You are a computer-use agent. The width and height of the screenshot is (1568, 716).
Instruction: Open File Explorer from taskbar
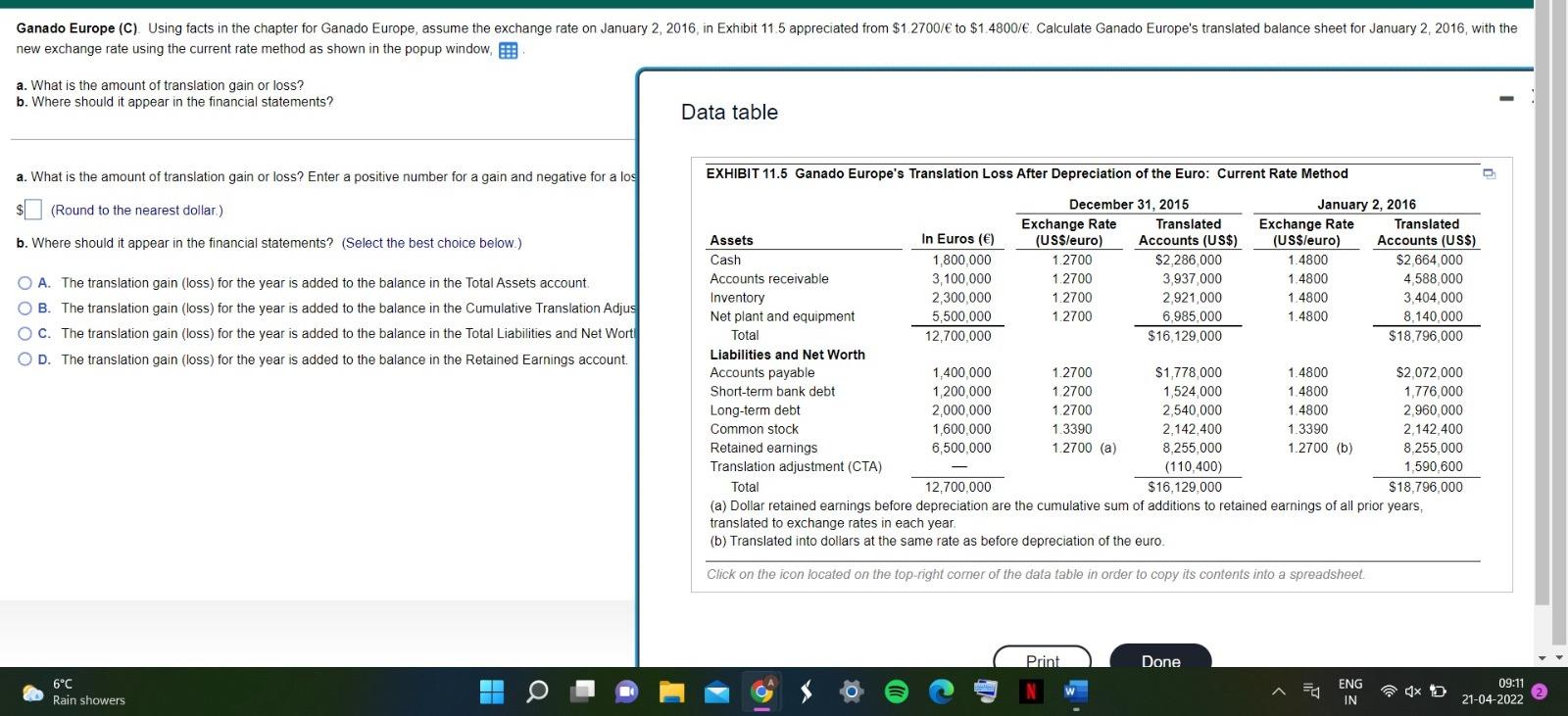tap(671, 692)
